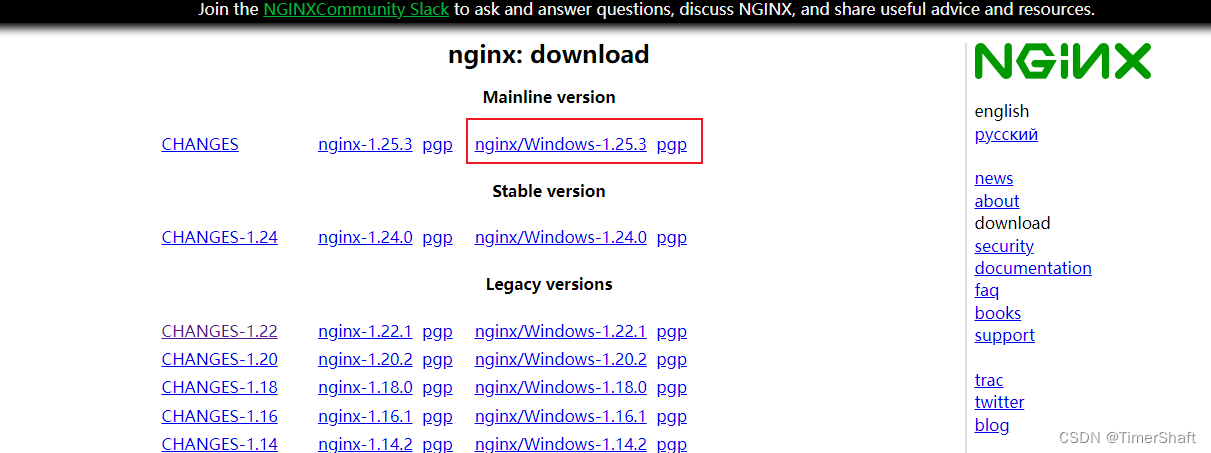Open the support page
This screenshot has height=453, width=1211.
point(1005,335)
